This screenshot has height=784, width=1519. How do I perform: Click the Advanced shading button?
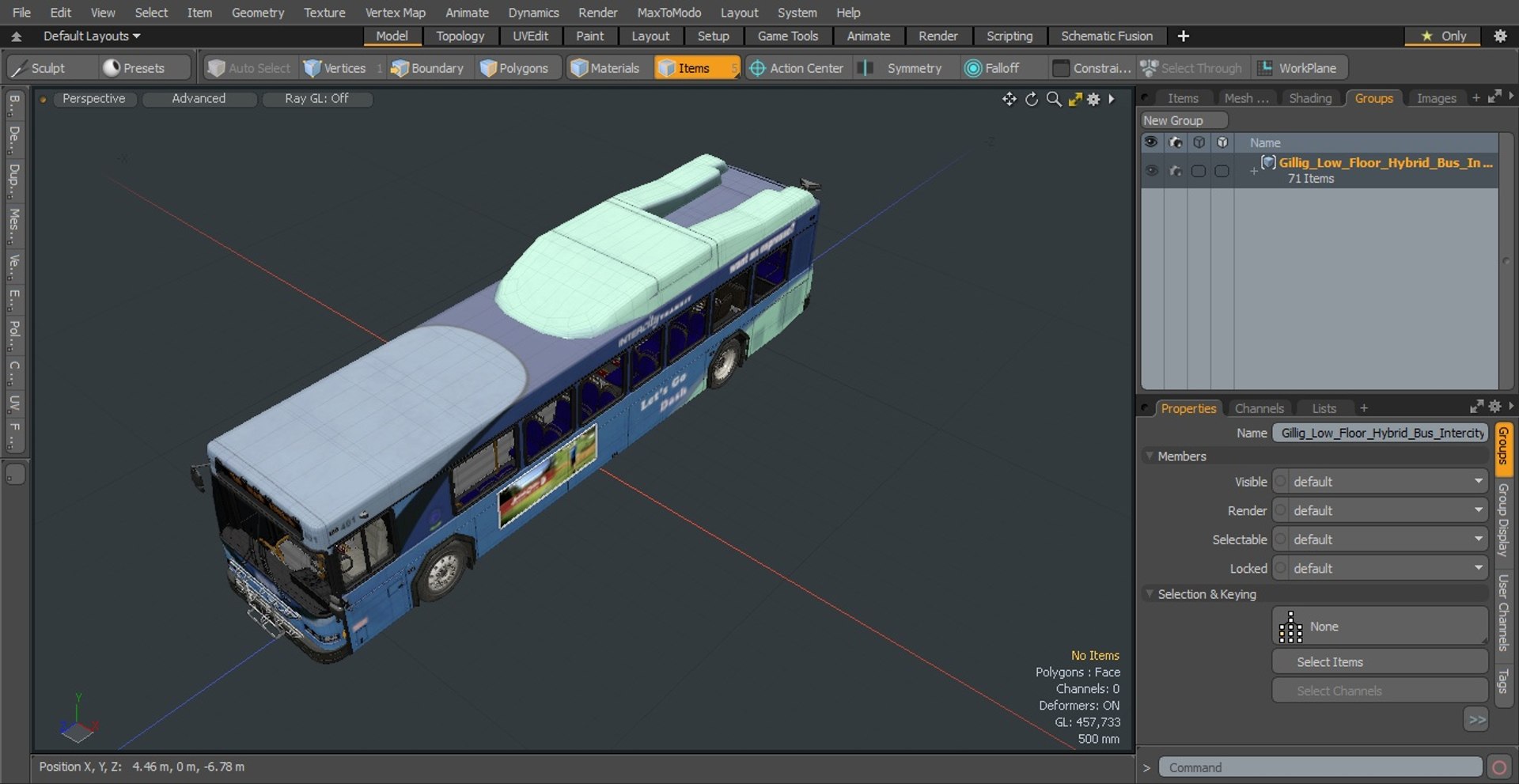pos(199,99)
